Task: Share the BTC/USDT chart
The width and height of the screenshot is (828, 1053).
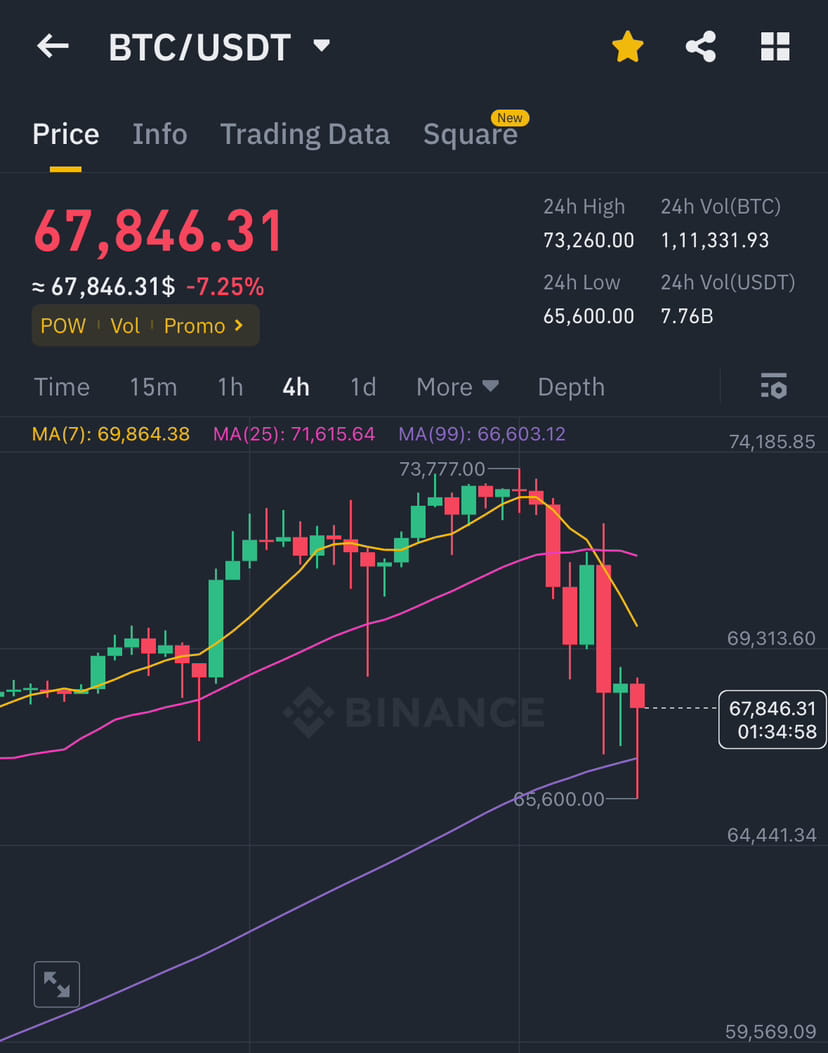Action: pos(701,46)
